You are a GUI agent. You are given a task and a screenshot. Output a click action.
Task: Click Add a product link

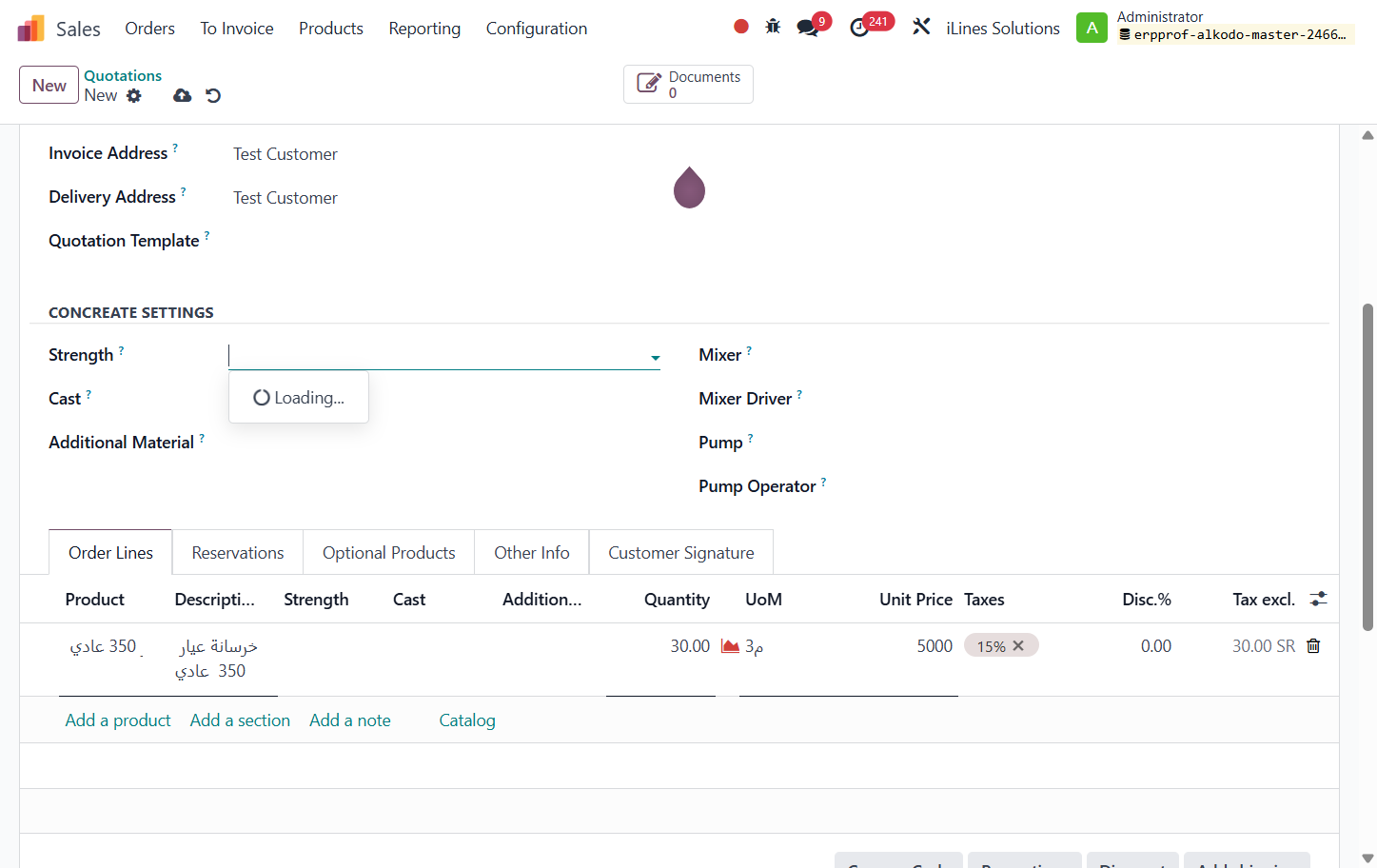(x=118, y=720)
